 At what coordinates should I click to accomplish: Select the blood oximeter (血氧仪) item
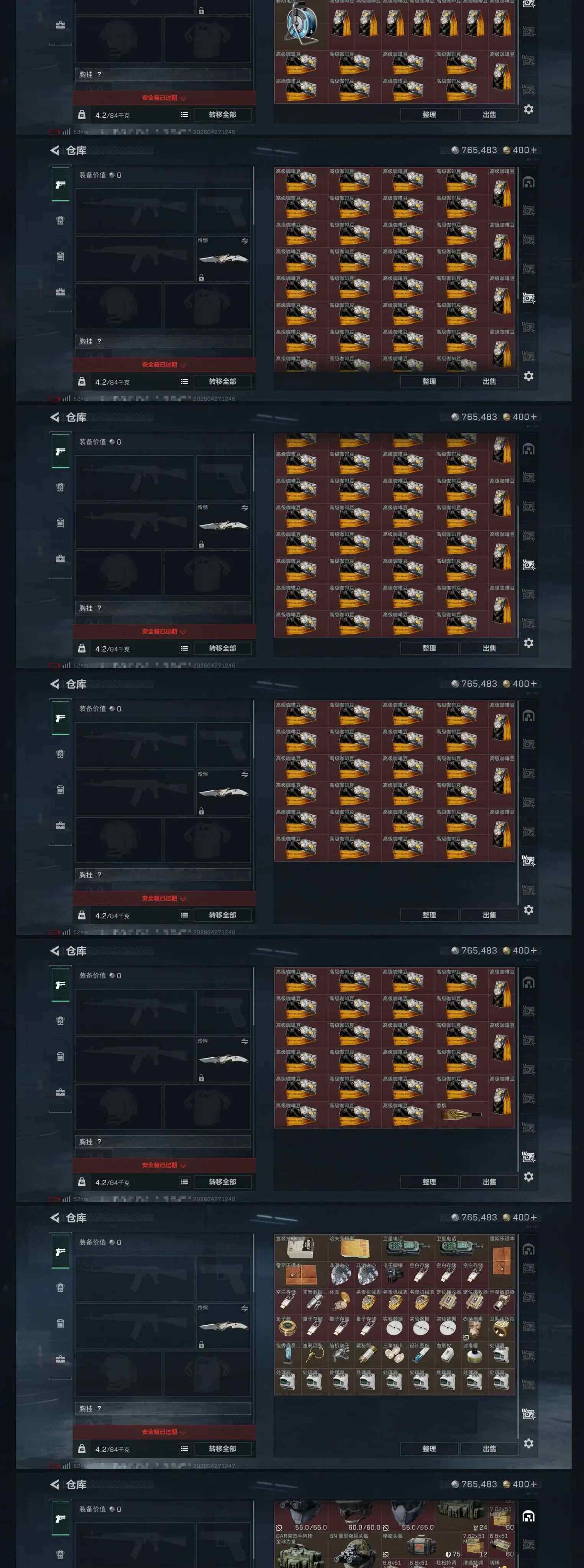point(448,1354)
